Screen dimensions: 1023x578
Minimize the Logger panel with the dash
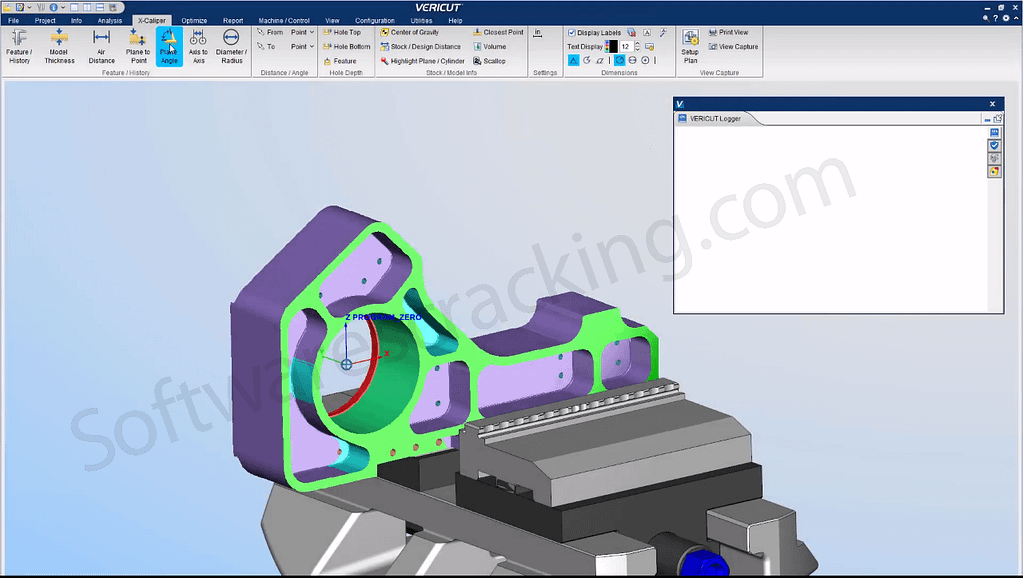pos(986,119)
